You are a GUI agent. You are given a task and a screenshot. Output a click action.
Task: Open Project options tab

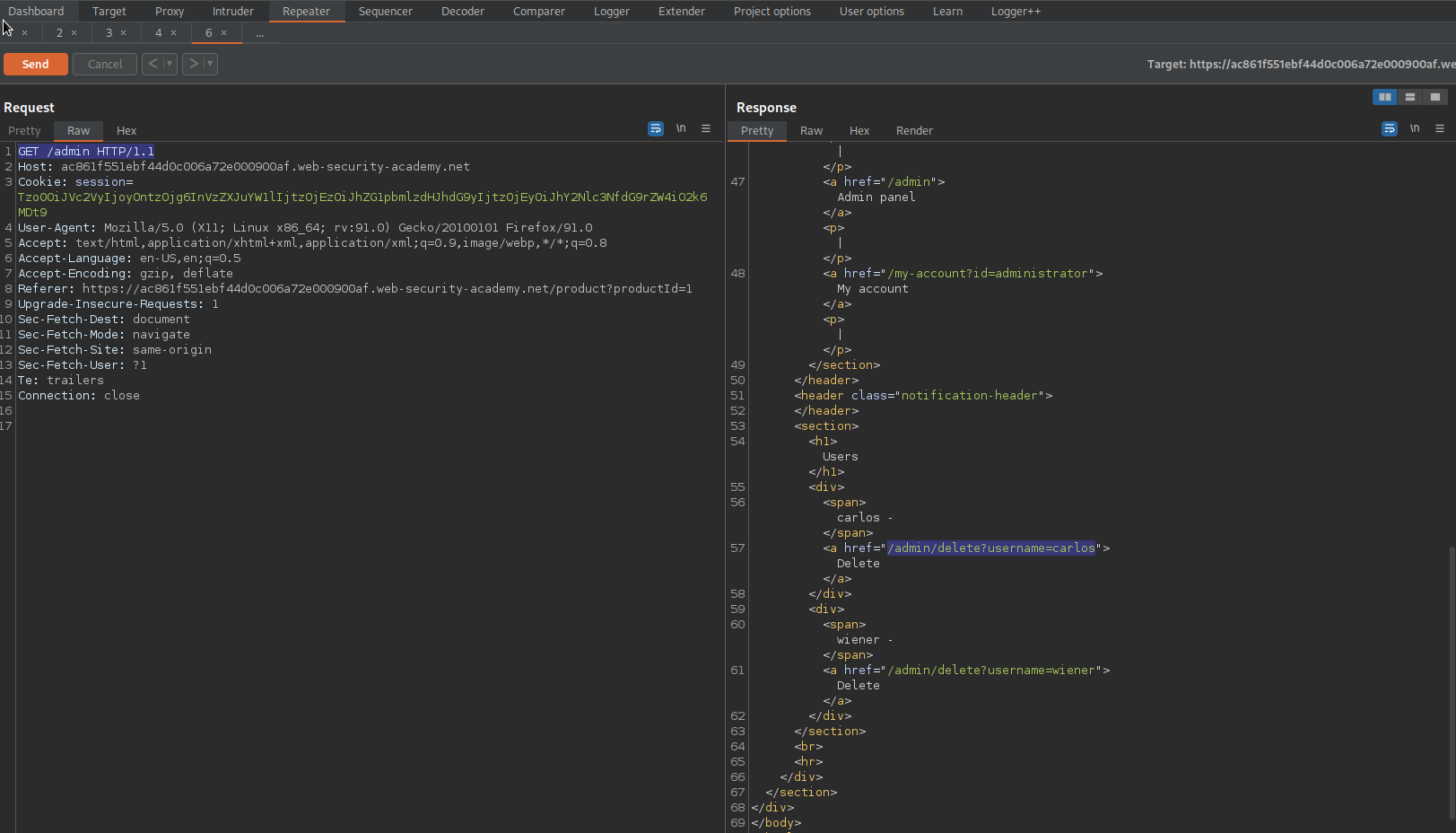tap(772, 11)
